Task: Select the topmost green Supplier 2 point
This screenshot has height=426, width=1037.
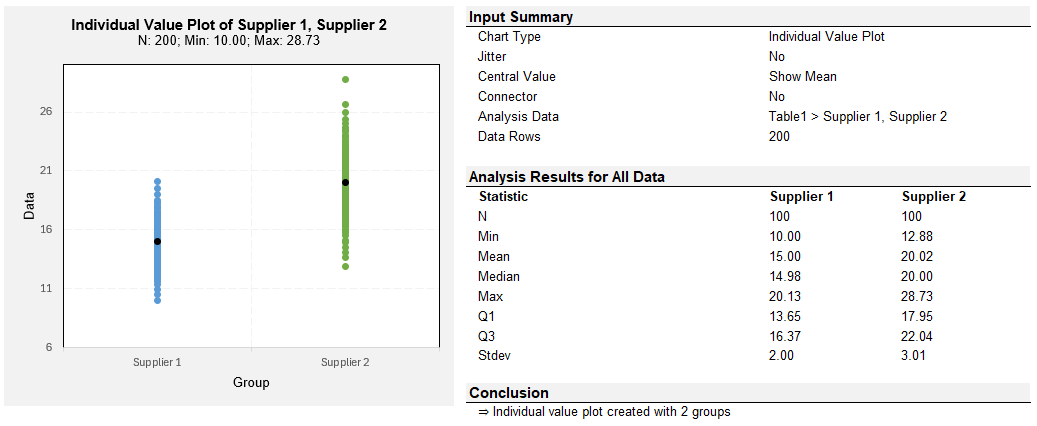Action: [345, 79]
